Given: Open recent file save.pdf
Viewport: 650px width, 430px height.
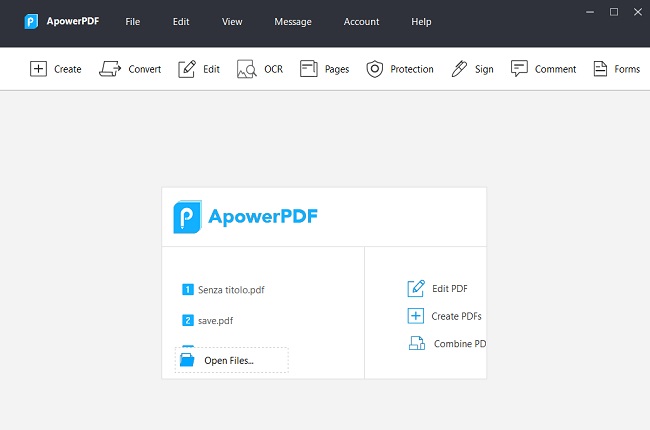Looking at the screenshot, I should coord(216,321).
